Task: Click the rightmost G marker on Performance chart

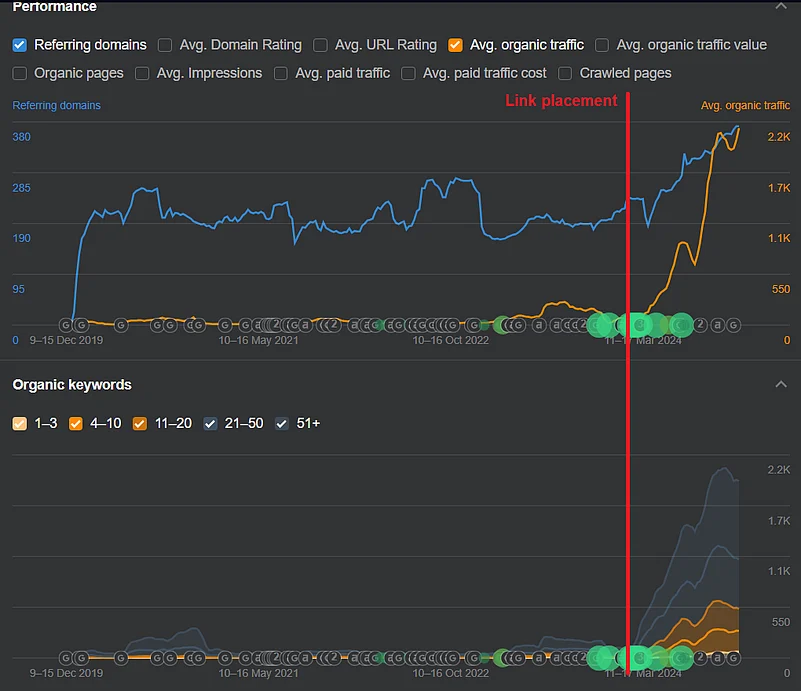Action: [733, 325]
